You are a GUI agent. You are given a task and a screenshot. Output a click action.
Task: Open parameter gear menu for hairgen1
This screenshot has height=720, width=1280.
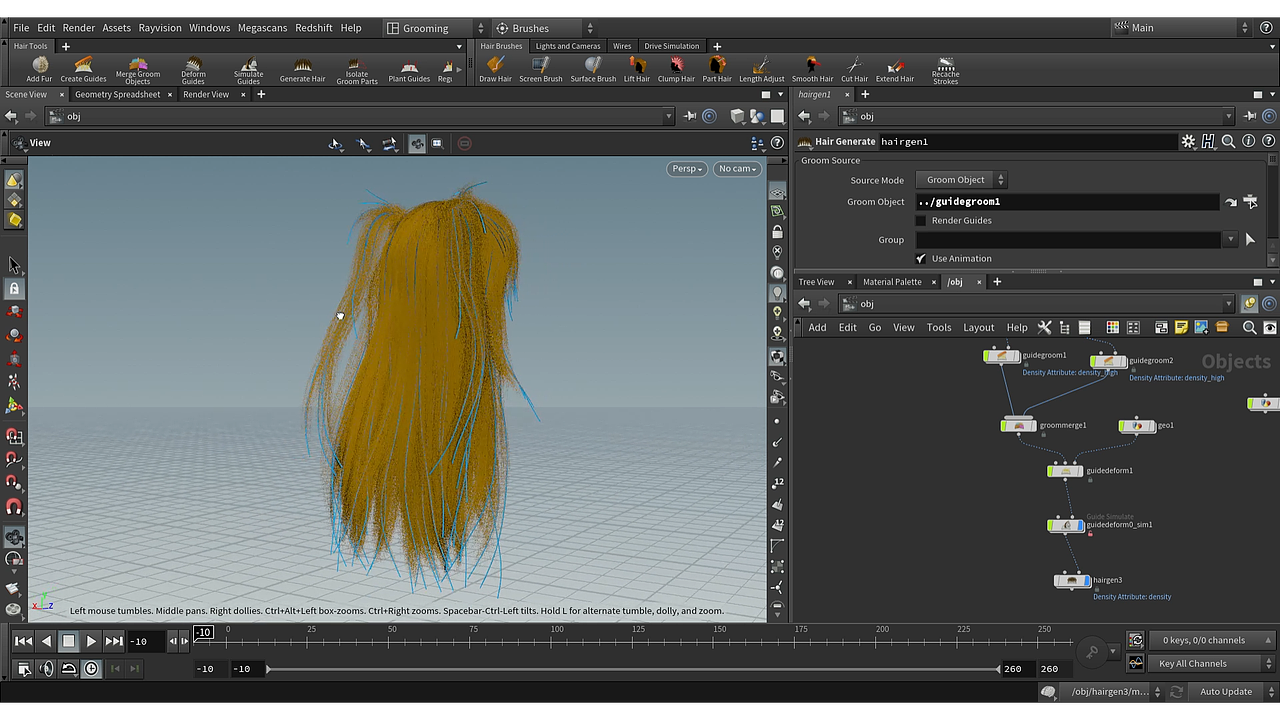click(x=1188, y=142)
